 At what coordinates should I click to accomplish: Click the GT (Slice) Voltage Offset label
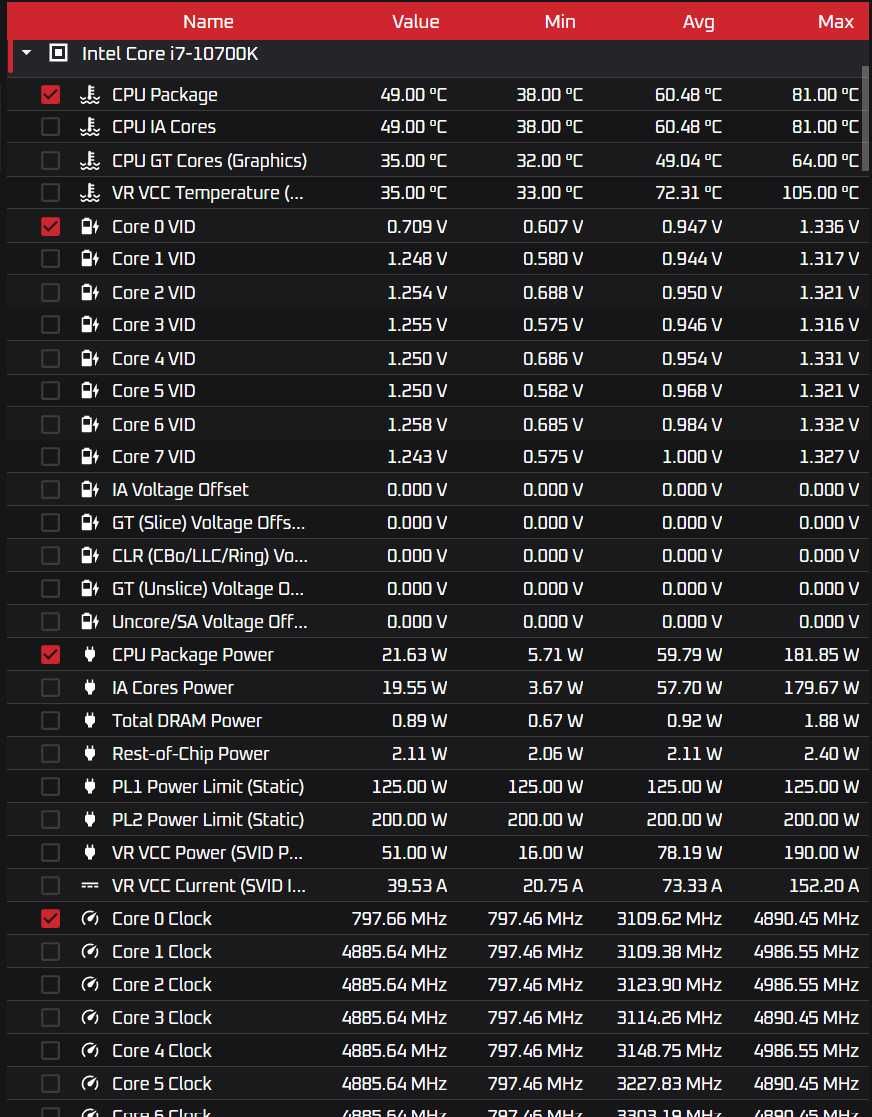pyautogui.click(x=209, y=523)
